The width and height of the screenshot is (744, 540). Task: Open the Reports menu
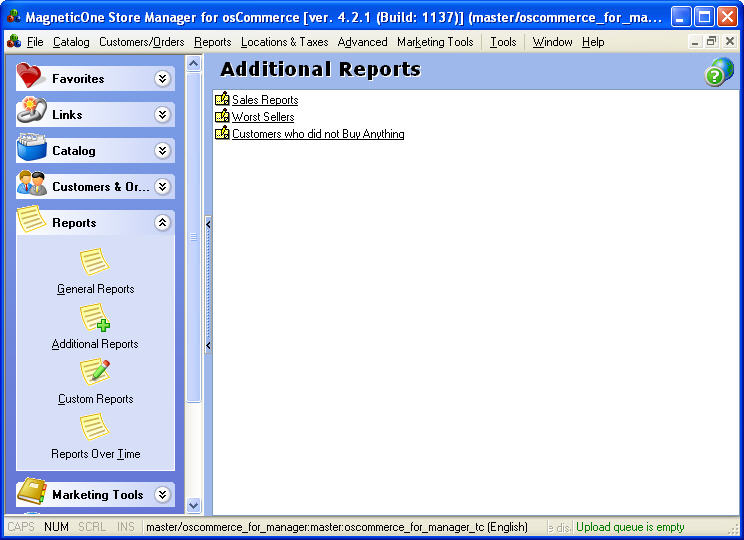pos(213,42)
